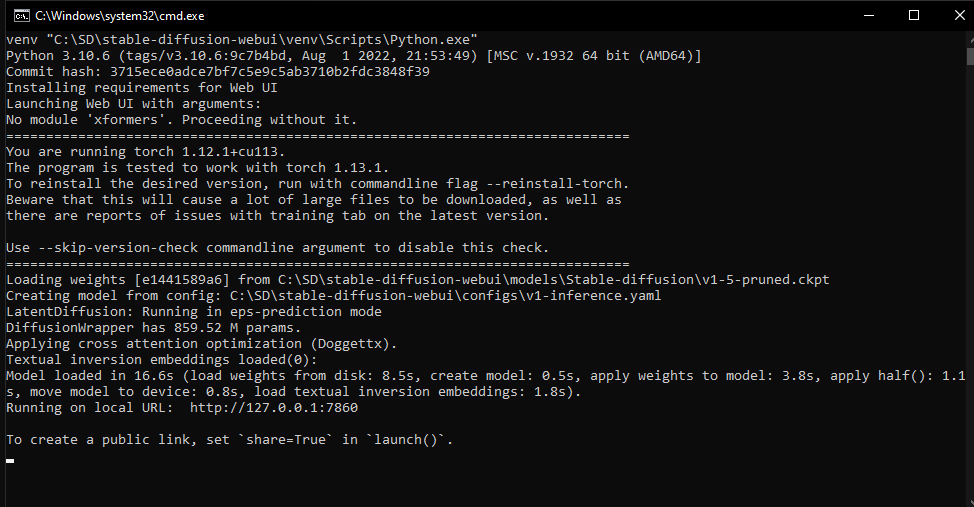Click the scrollbar up arrow

click(970, 39)
